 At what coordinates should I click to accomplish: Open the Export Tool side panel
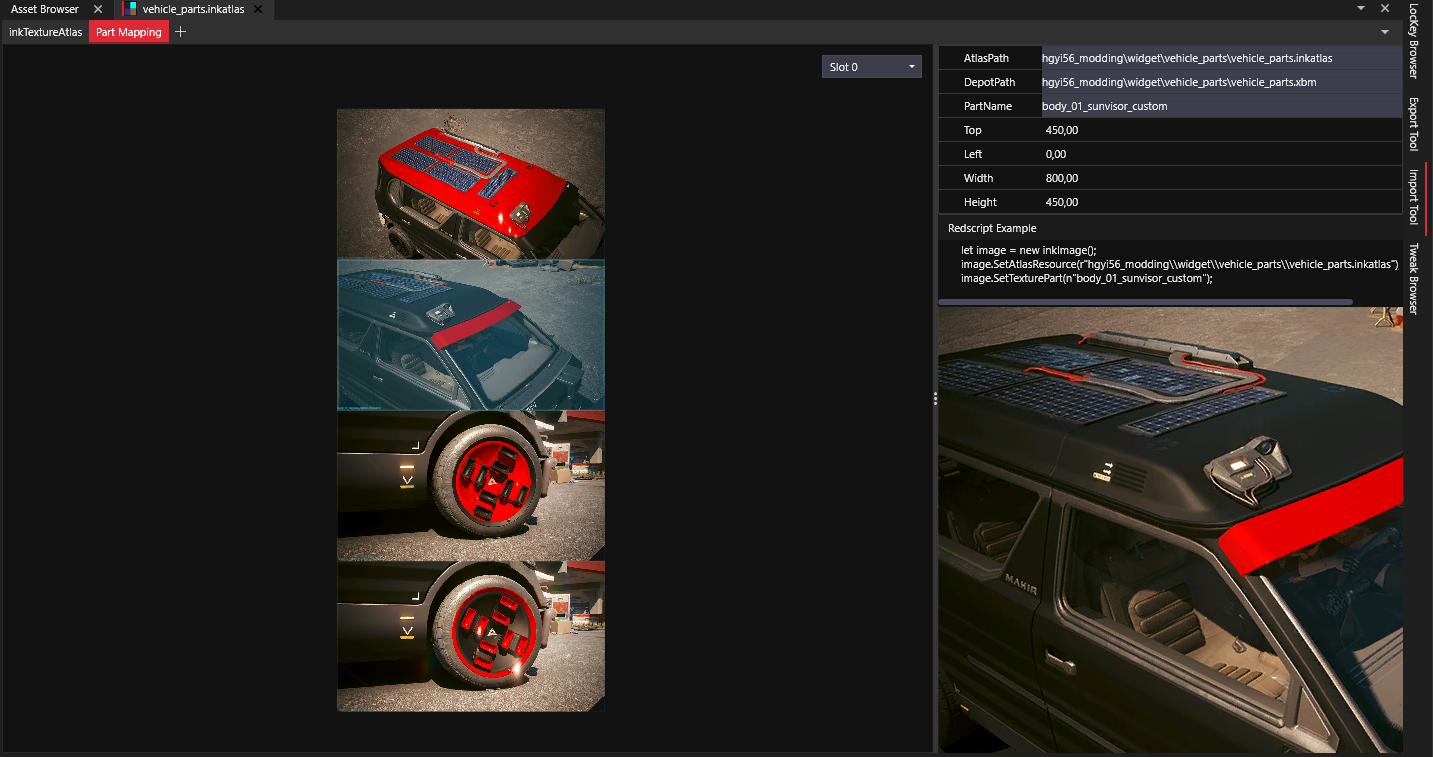(x=1413, y=124)
